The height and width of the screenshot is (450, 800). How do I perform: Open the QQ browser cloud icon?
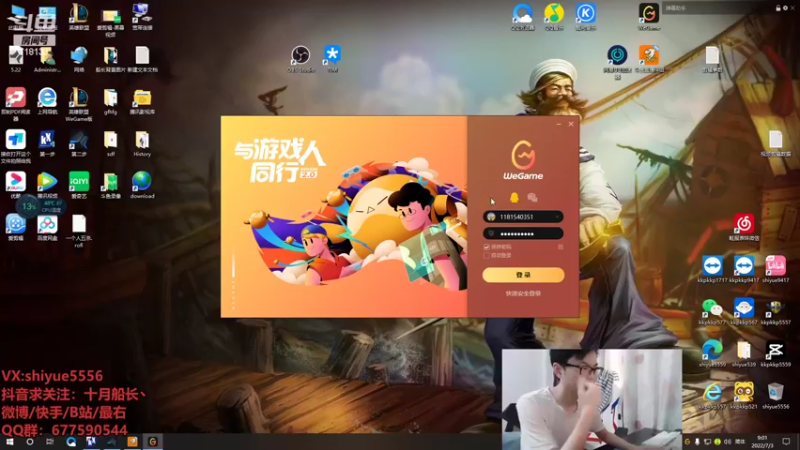pos(522,17)
